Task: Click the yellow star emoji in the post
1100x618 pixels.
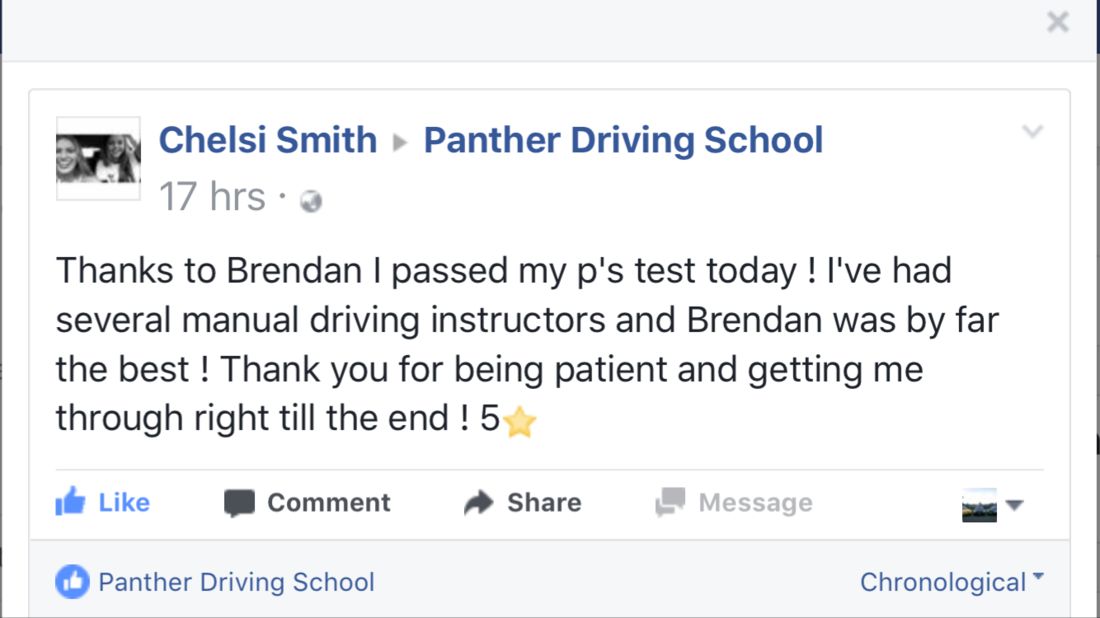Action: click(x=520, y=423)
